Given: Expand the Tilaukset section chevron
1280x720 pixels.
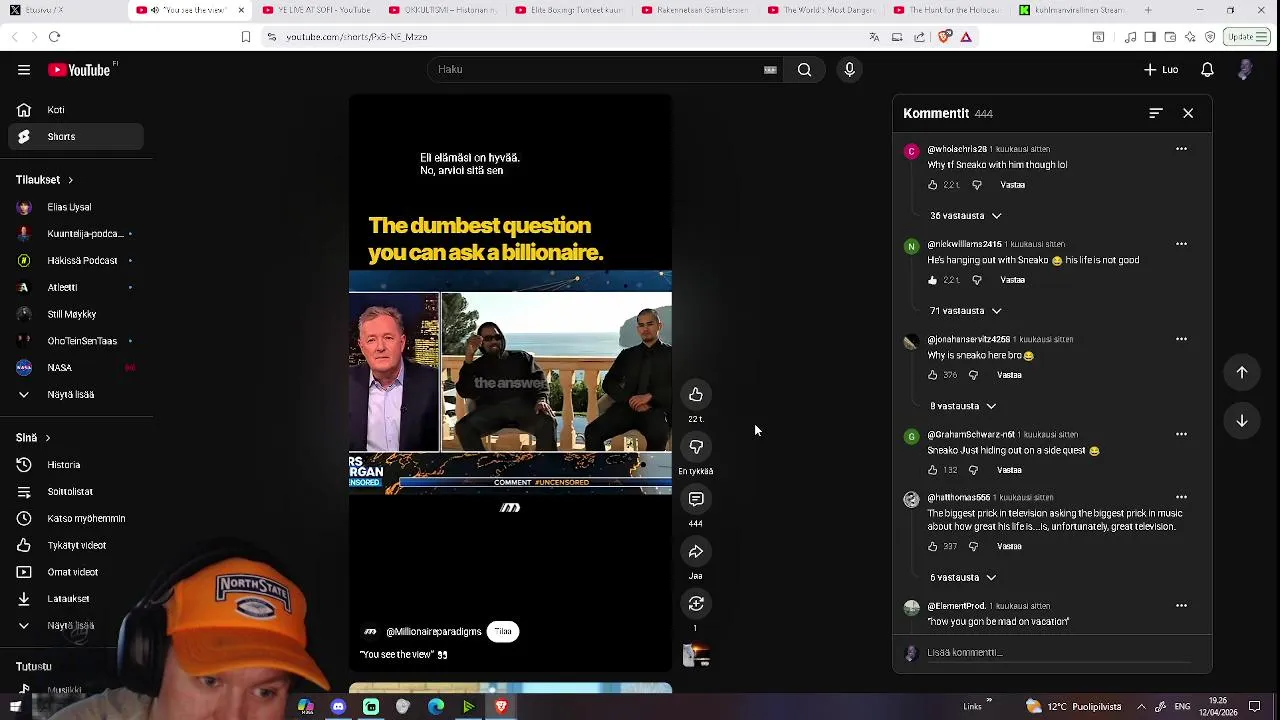Looking at the screenshot, I should point(70,180).
